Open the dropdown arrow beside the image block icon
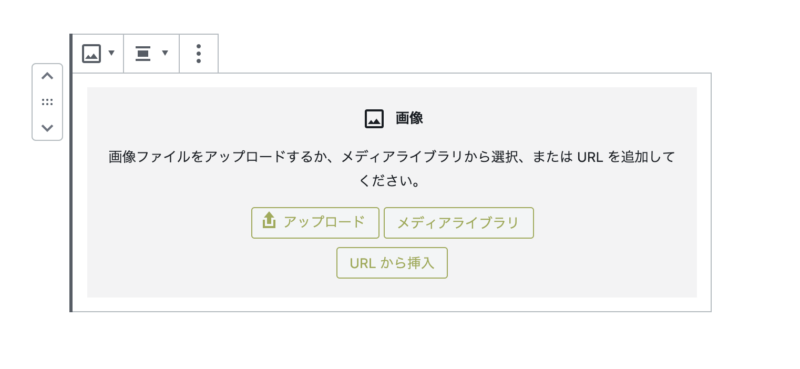Screen dimensions: 800x369 pyautogui.click(x=112, y=53)
